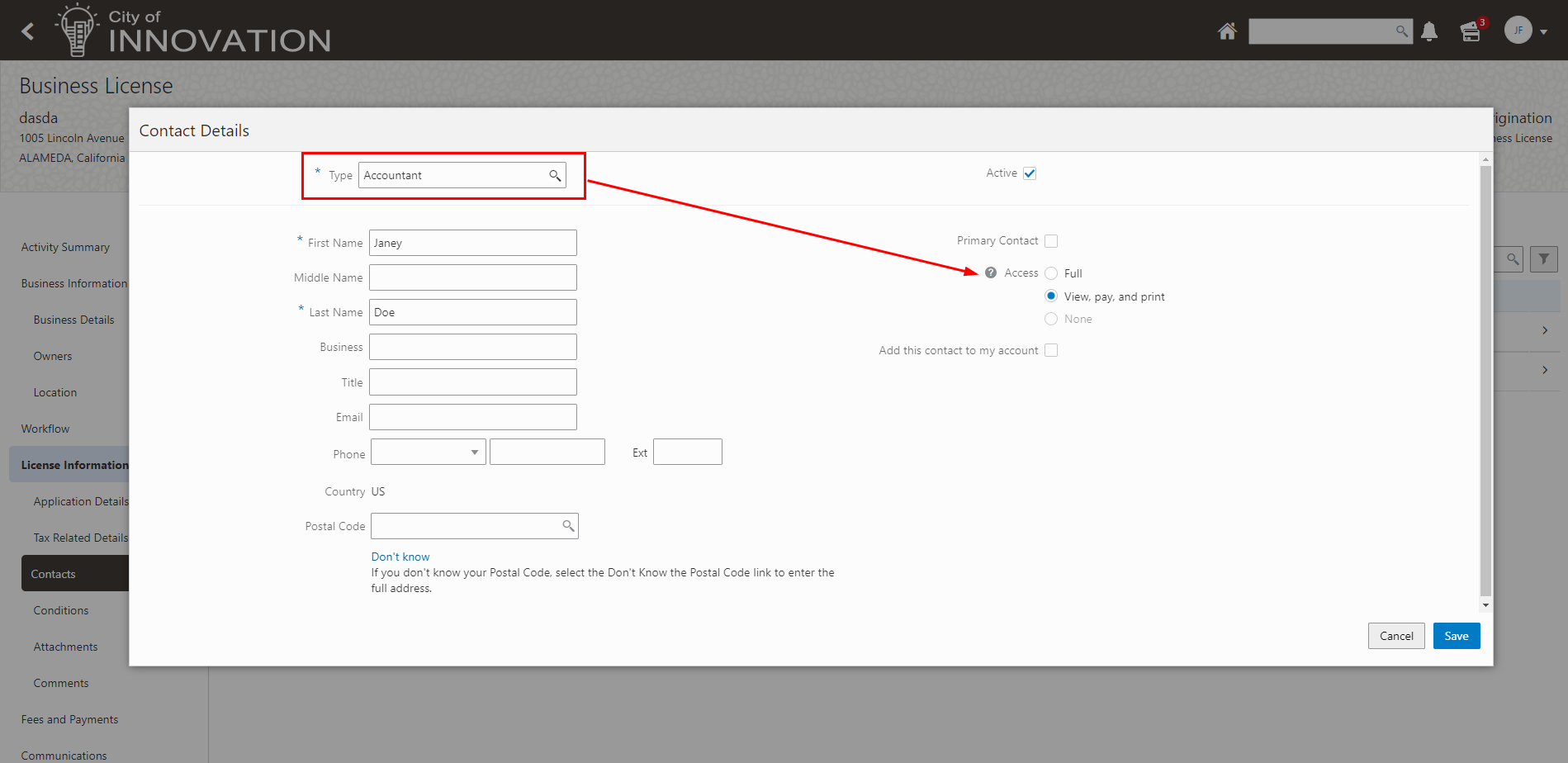The image size is (1568, 763).
Task: Select Application Details in the sidebar
Action: pos(81,501)
